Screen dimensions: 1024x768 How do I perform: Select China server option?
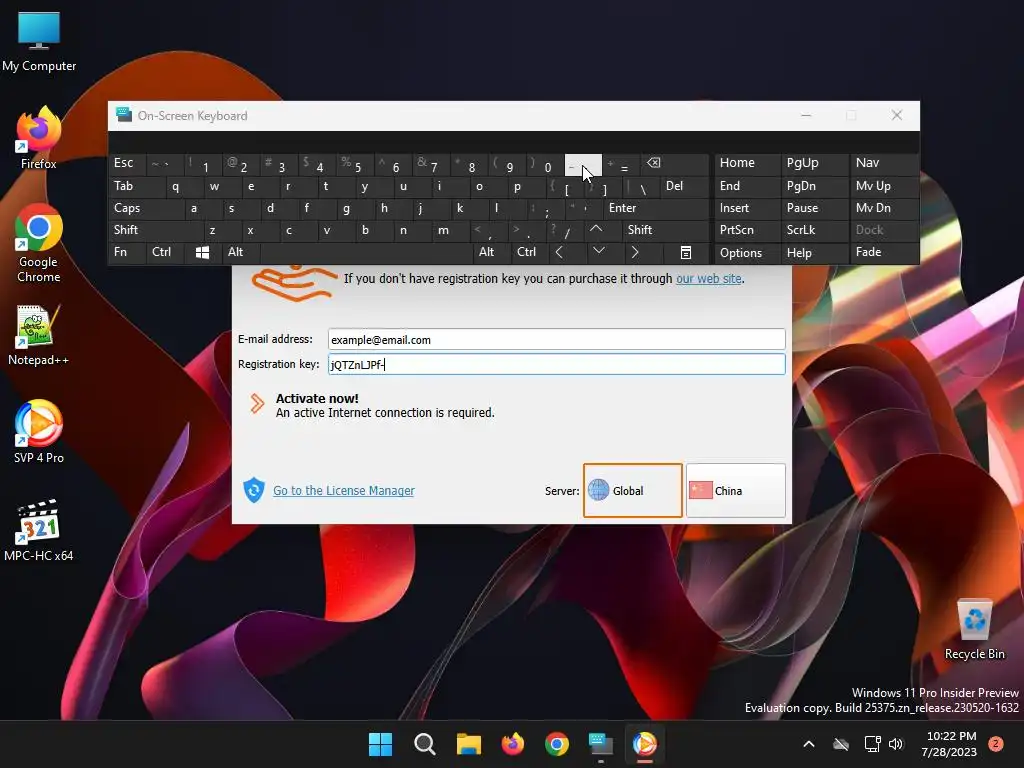tap(735, 490)
